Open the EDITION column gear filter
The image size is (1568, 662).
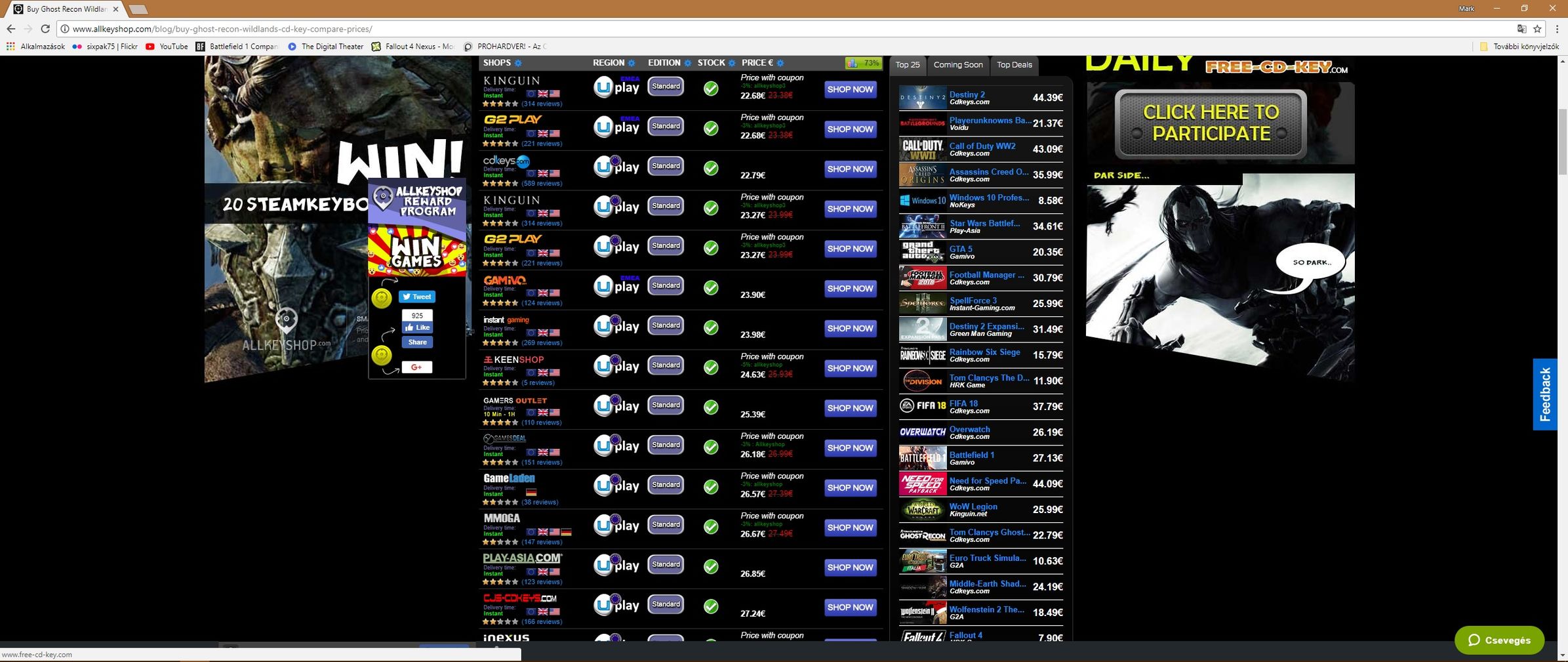tap(687, 63)
